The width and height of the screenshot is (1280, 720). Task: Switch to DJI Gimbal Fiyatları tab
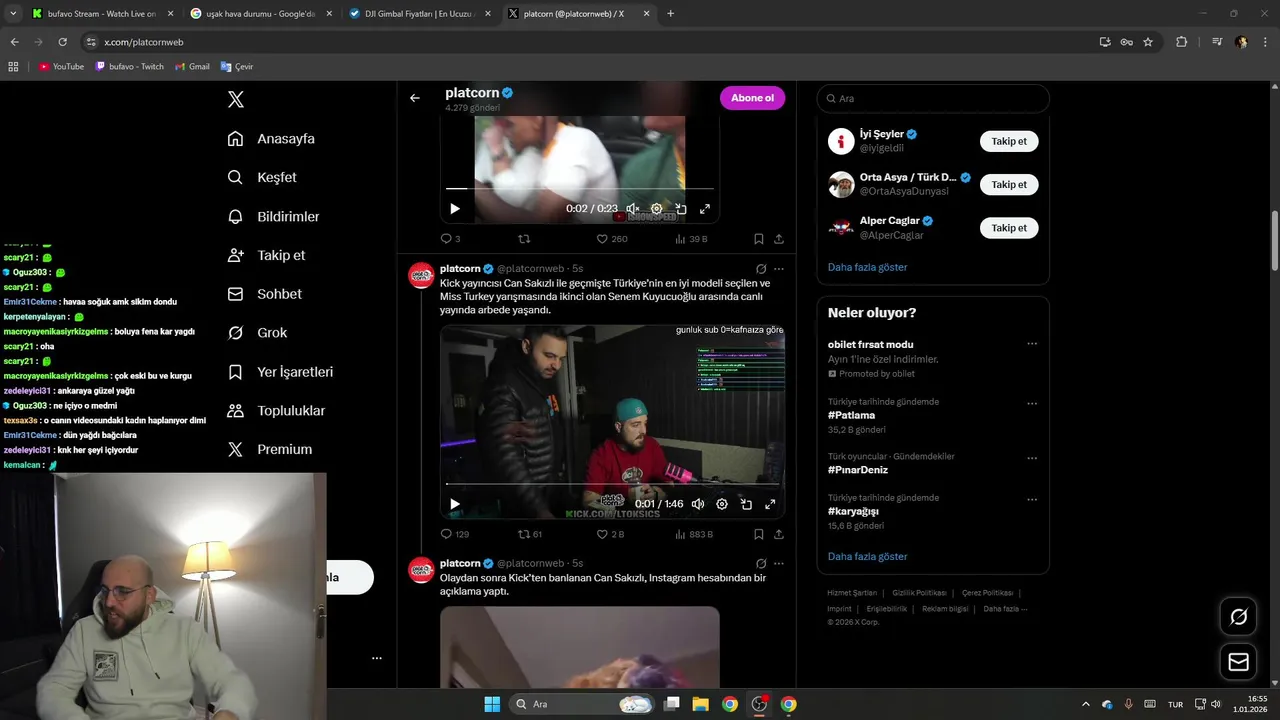coord(419,14)
